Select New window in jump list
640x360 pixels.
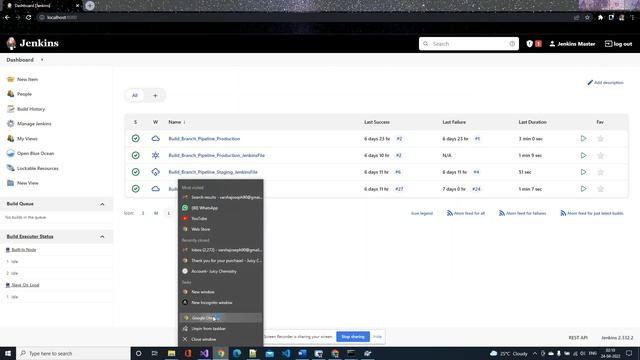[220, 292]
